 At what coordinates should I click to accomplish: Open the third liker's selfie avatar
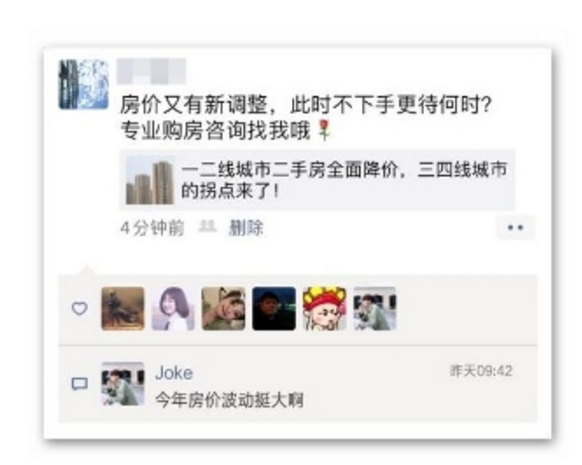[x=223, y=308]
